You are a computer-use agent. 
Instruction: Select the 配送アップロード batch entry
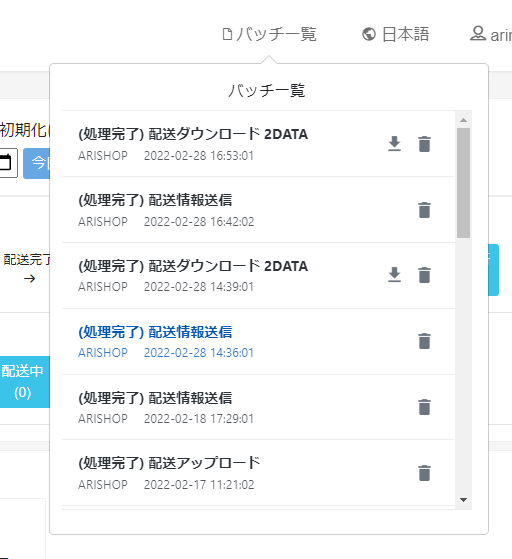(258, 473)
